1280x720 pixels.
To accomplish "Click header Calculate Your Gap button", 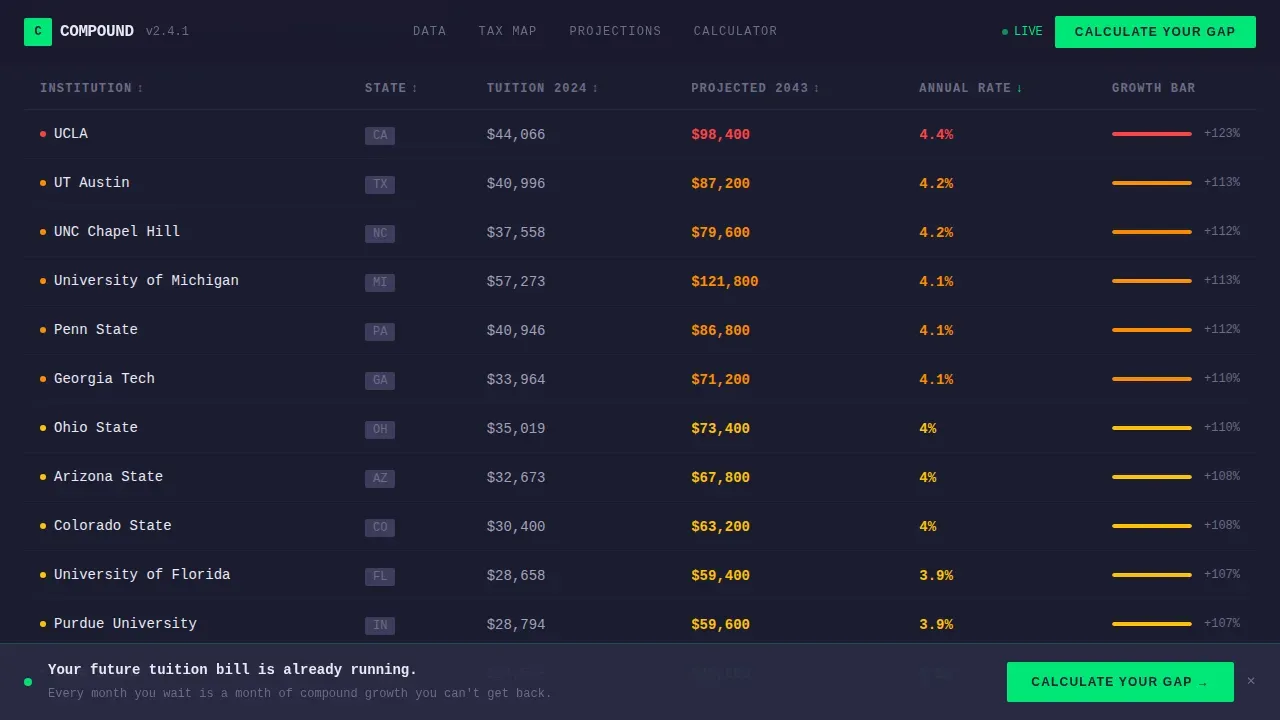I will (x=1155, y=32).
